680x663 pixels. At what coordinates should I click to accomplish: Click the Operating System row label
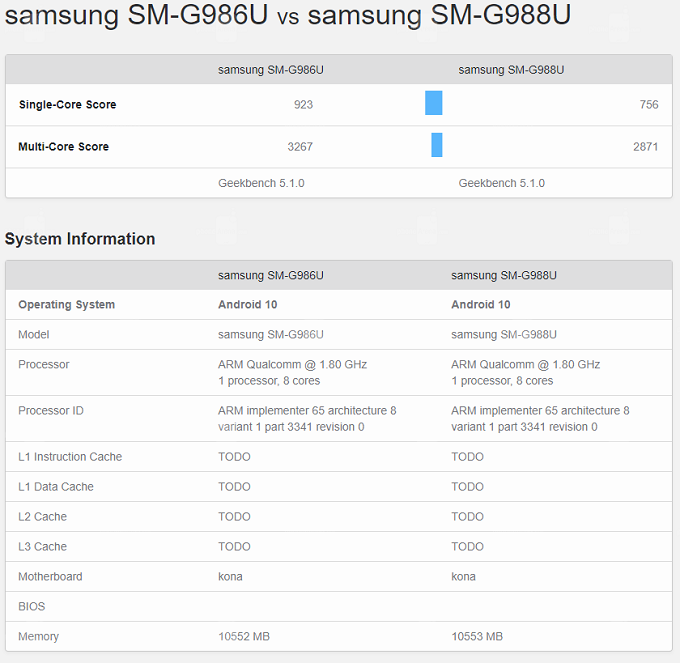pos(66,304)
